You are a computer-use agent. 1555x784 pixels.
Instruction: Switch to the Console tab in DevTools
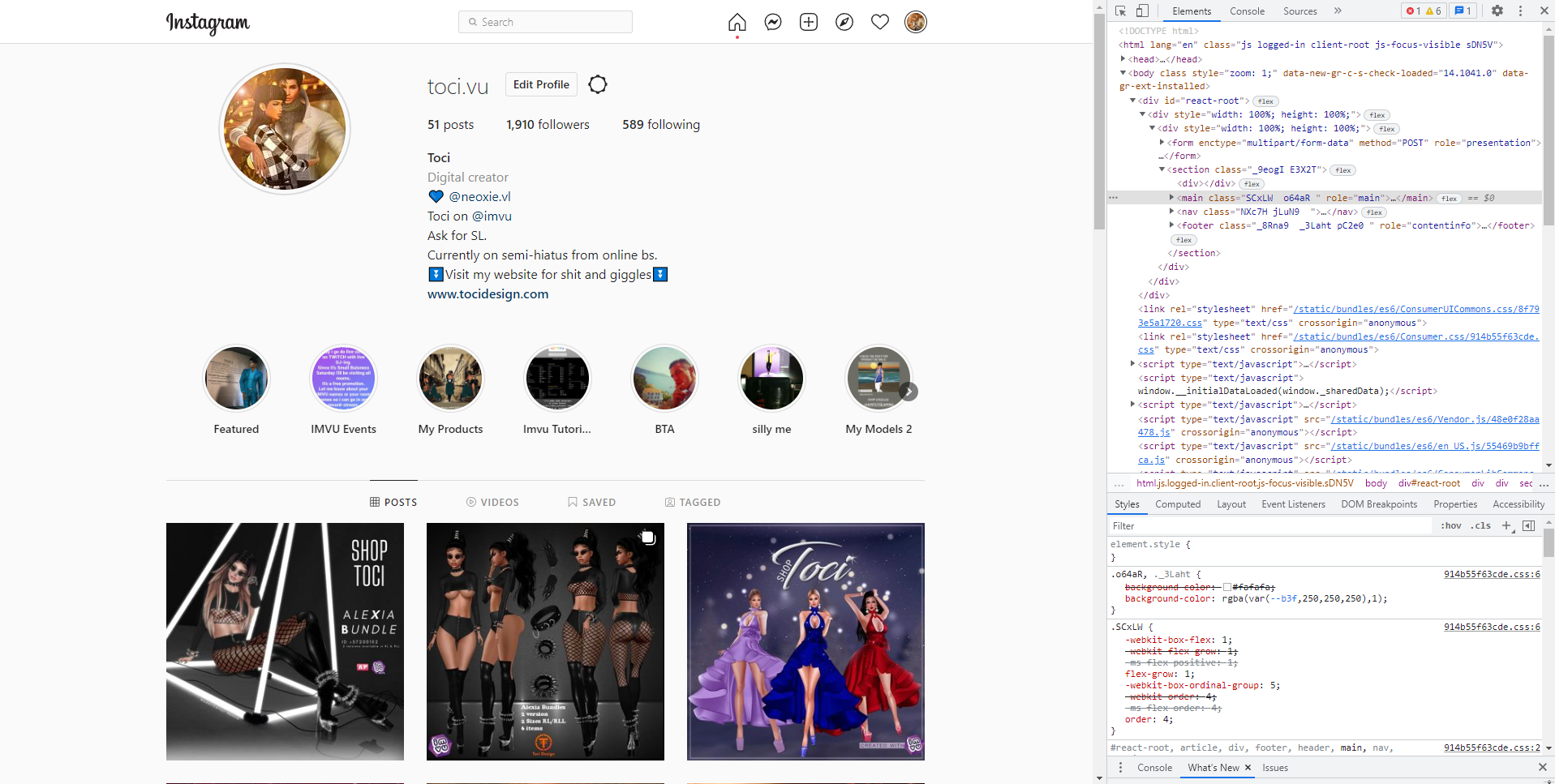(x=1247, y=11)
